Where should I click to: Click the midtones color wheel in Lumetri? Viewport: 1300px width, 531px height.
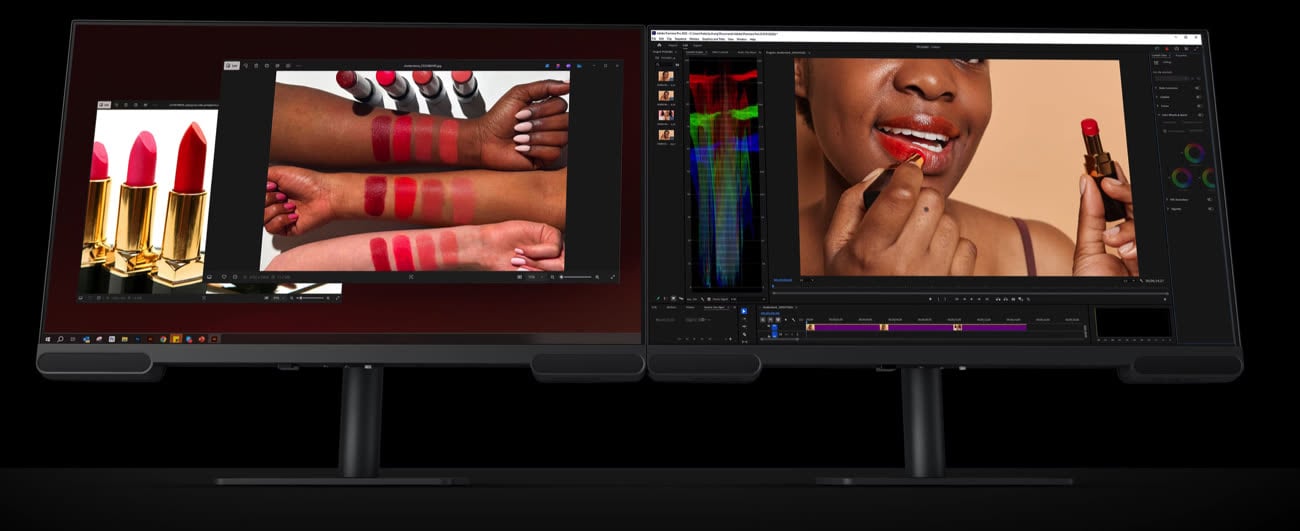click(1193, 154)
